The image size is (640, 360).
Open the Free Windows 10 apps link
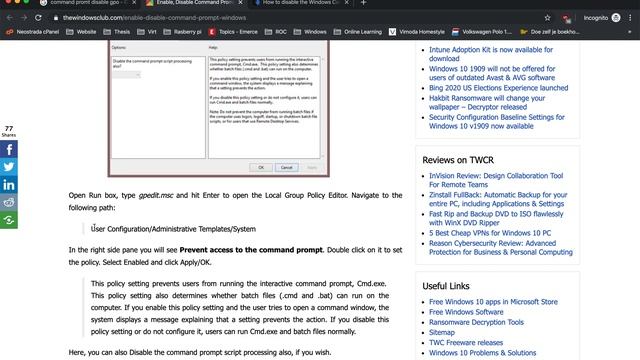pyautogui.click(x=493, y=302)
